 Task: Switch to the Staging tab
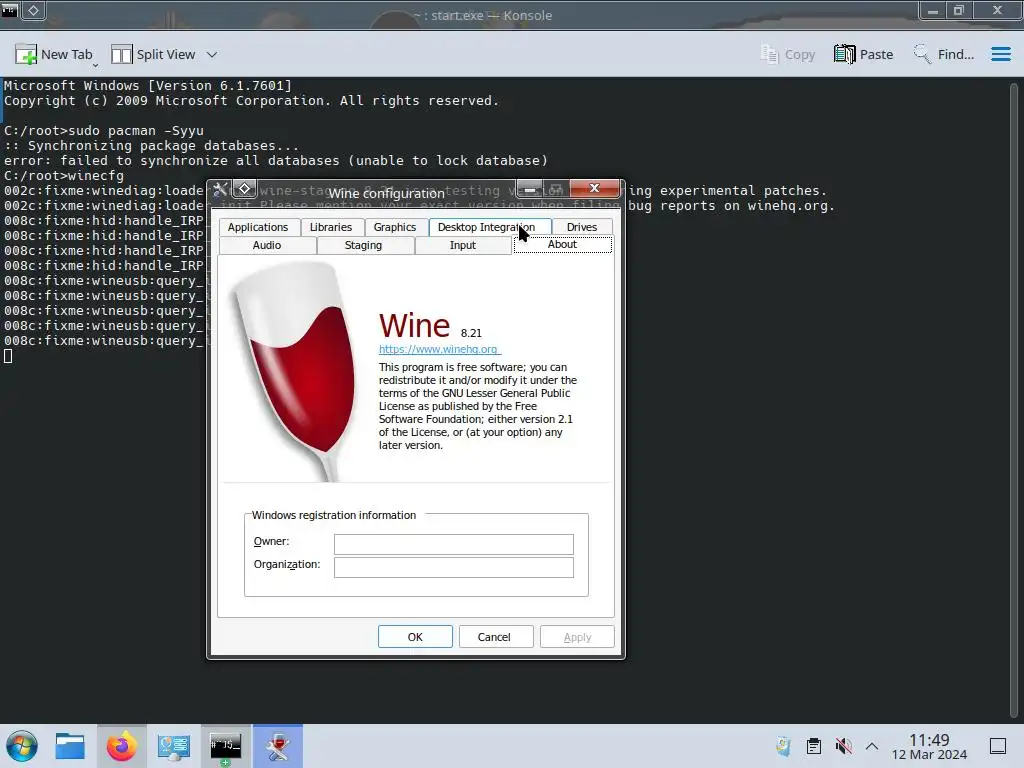(363, 245)
